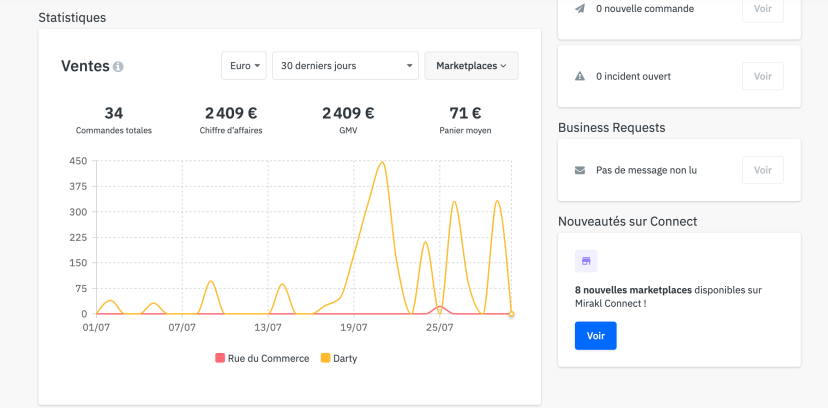The image size is (828, 408).
Task: Click the envelope icon for unread messages
Action: [580, 170]
